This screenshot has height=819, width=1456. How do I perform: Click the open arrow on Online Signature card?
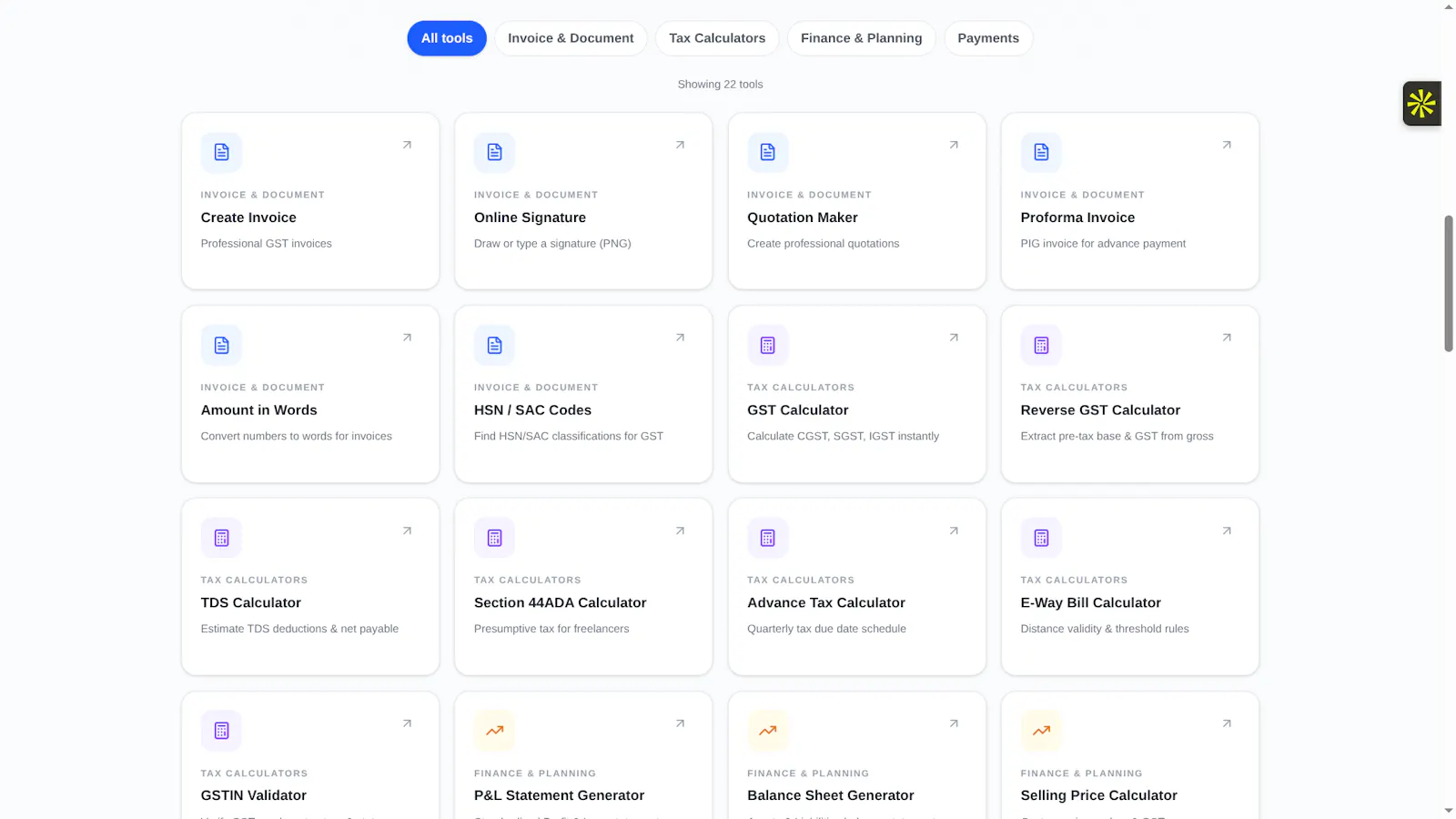coord(680,145)
